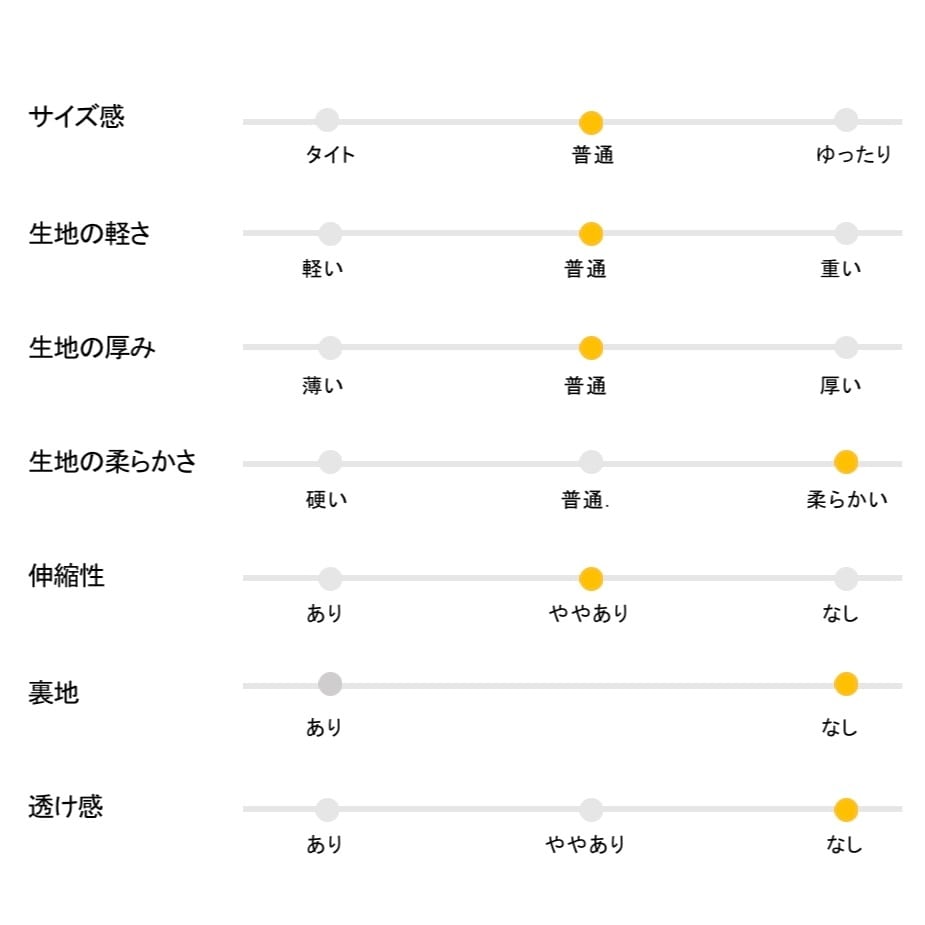Click the selected 普通 dot for サイズ感
The width and height of the screenshot is (925, 925).
tap(591, 123)
